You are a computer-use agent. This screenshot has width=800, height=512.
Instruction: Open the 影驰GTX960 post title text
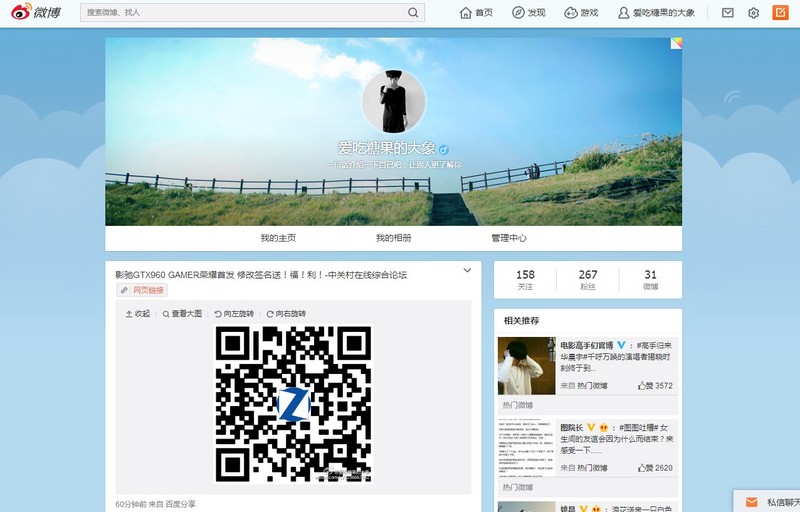tap(261, 275)
